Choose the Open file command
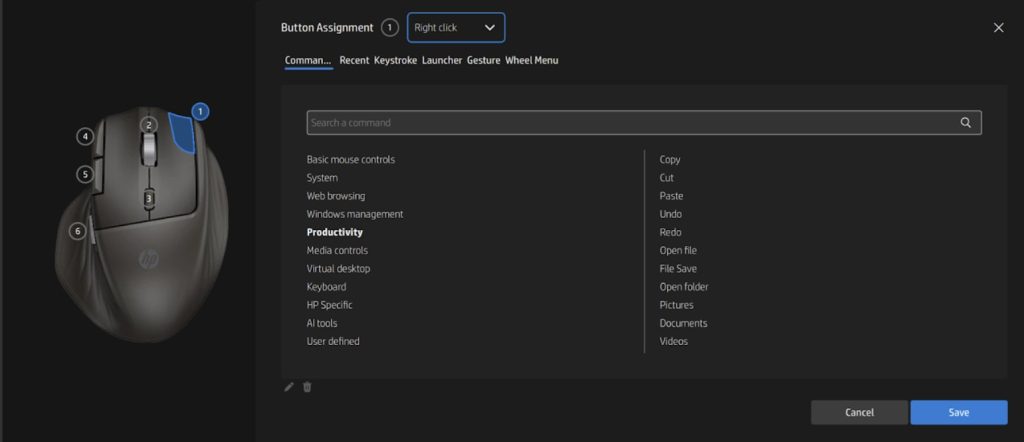Screen dimensions: 1024x442 click(x=678, y=251)
